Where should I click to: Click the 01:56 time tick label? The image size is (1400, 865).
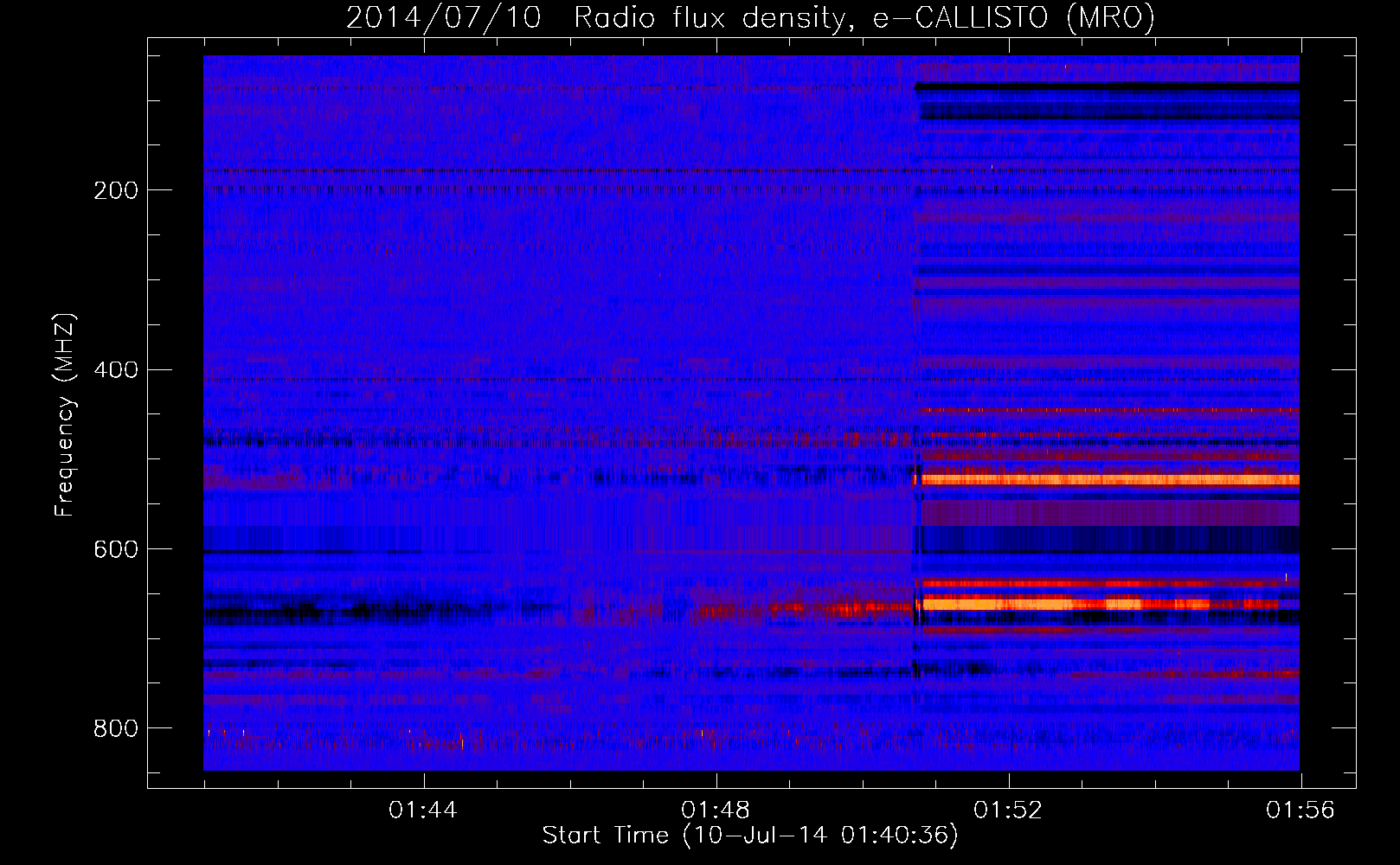pos(1300,811)
